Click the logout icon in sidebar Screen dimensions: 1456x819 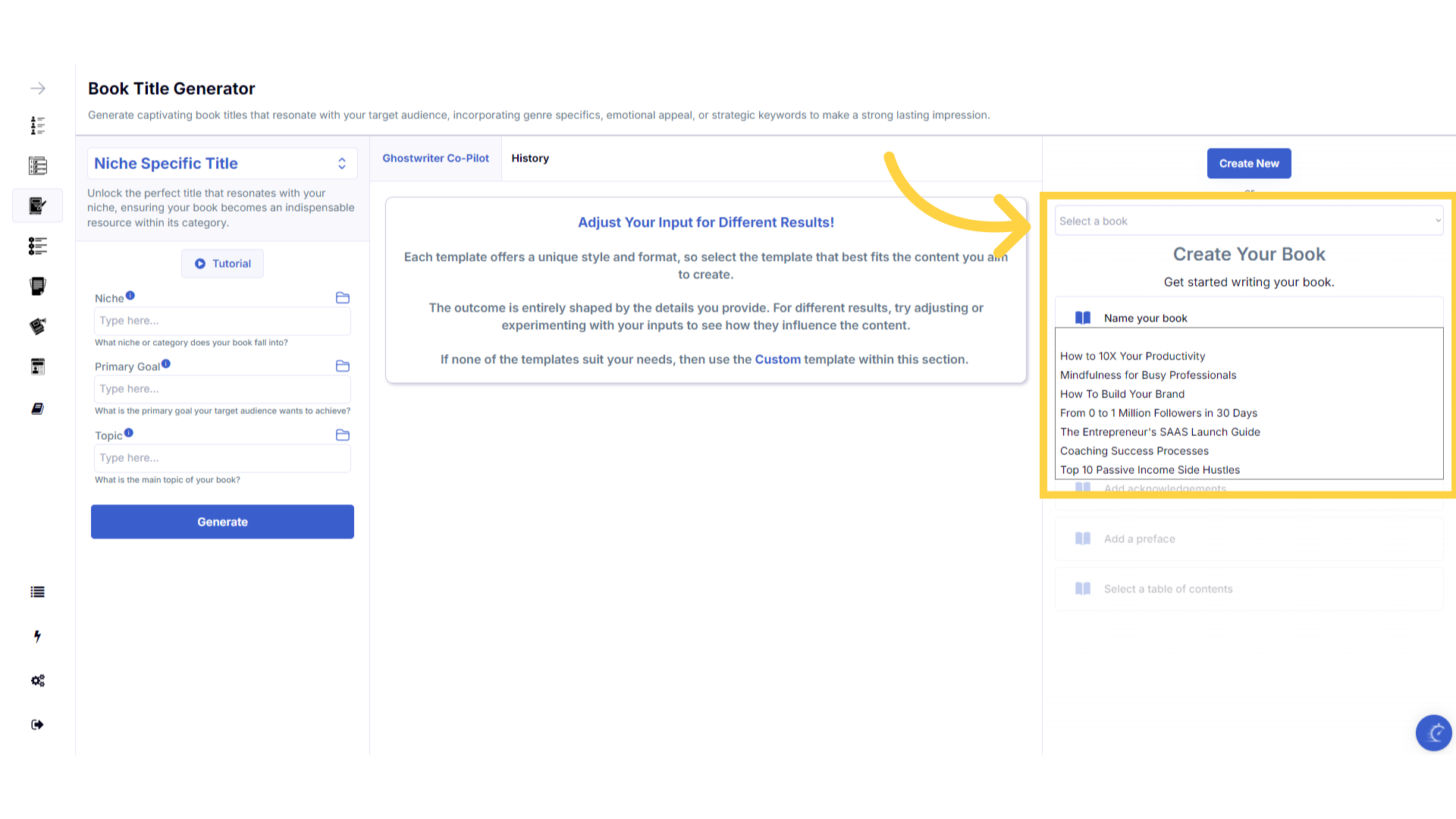pyautogui.click(x=38, y=724)
